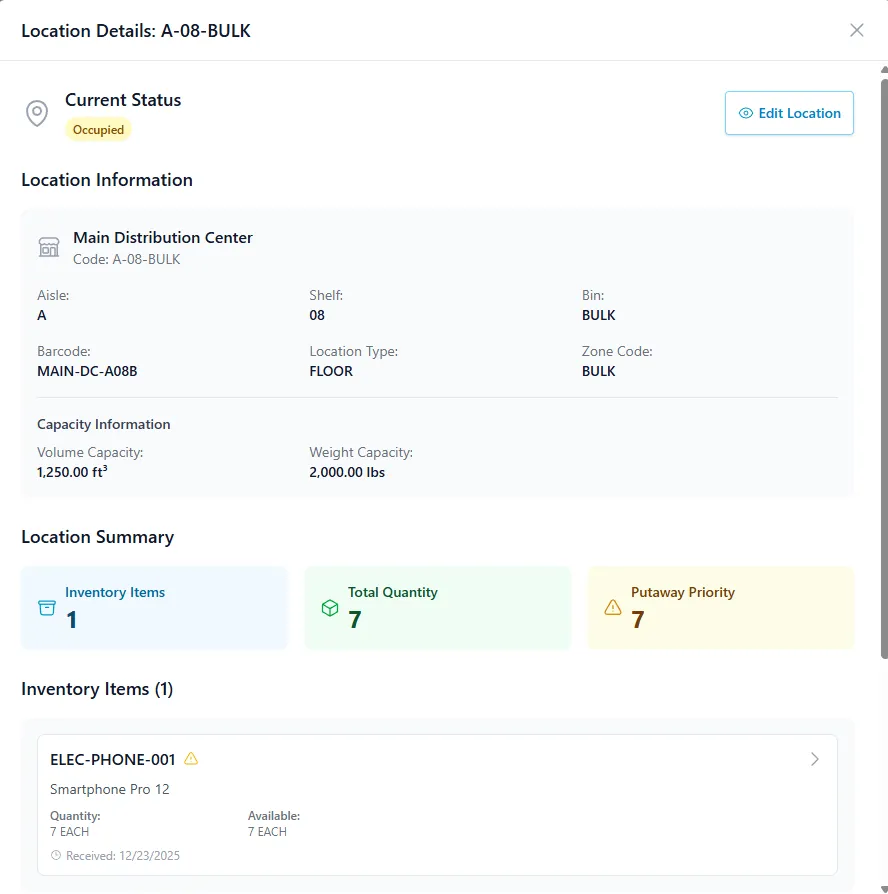The height and width of the screenshot is (894, 888).
Task: Select the Inventory Items summary card
Action: [x=154, y=607]
